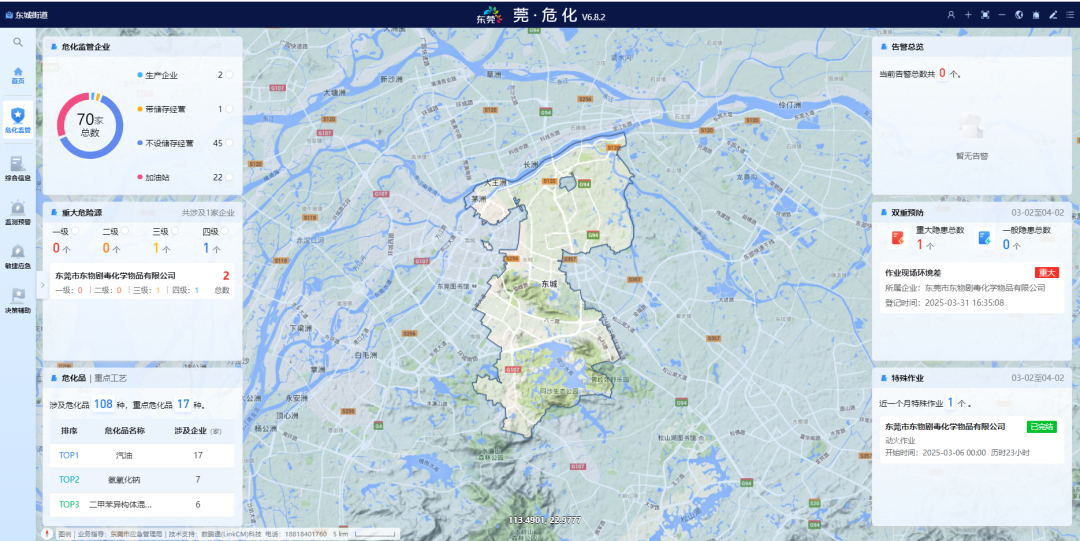Click the 共涉及1家企业 text
Image resolution: width=1080 pixels, height=541 pixels.
[208, 212]
